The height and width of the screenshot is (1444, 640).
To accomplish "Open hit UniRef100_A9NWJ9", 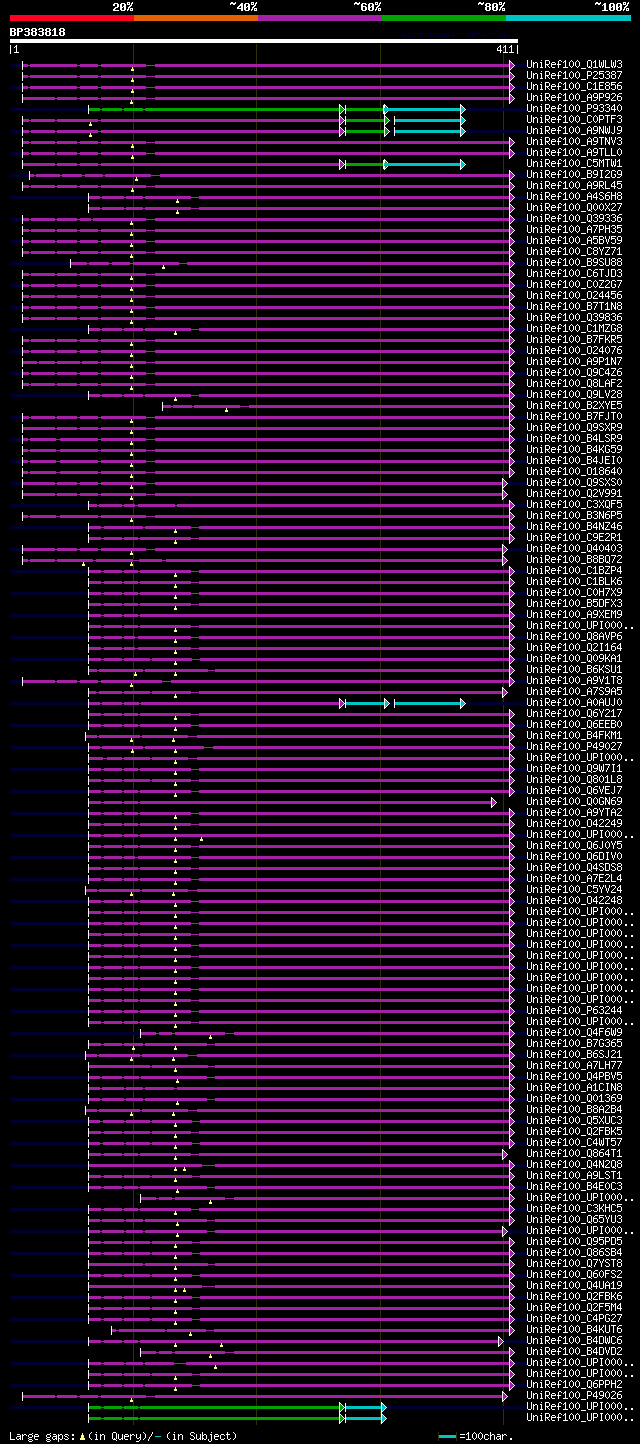I will (574, 130).
